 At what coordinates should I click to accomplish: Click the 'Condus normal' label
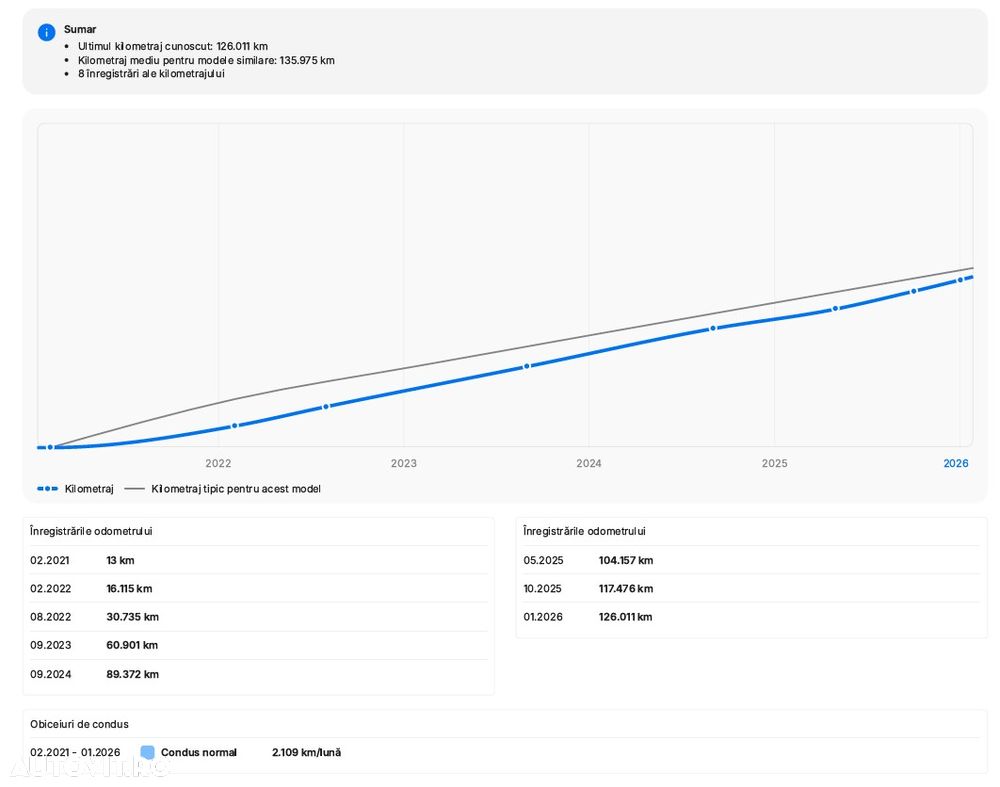pos(198,752)
